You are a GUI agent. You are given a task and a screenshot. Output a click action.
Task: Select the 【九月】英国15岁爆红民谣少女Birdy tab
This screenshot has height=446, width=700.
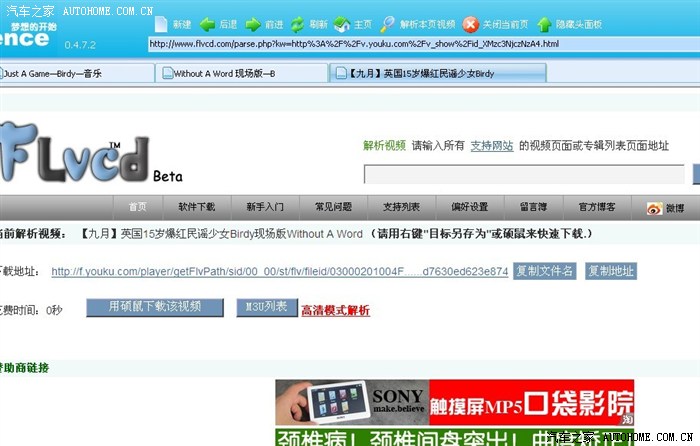(420, 73)
